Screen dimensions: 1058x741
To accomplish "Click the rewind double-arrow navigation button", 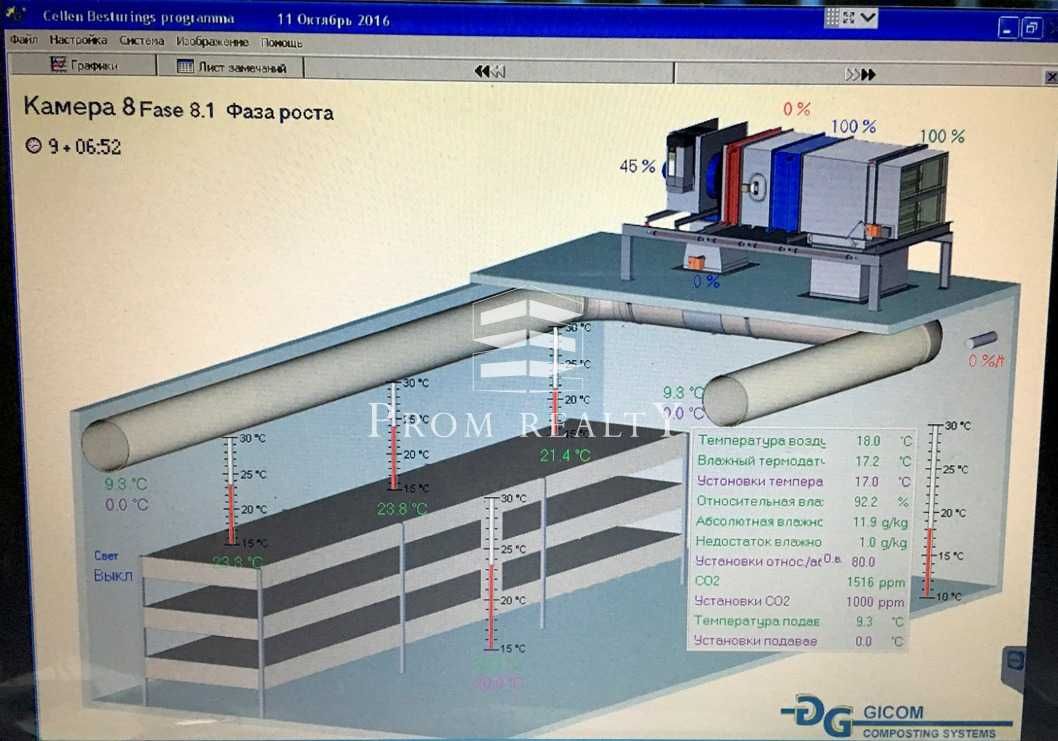I will pyautogui.click(x=490, y=71).
